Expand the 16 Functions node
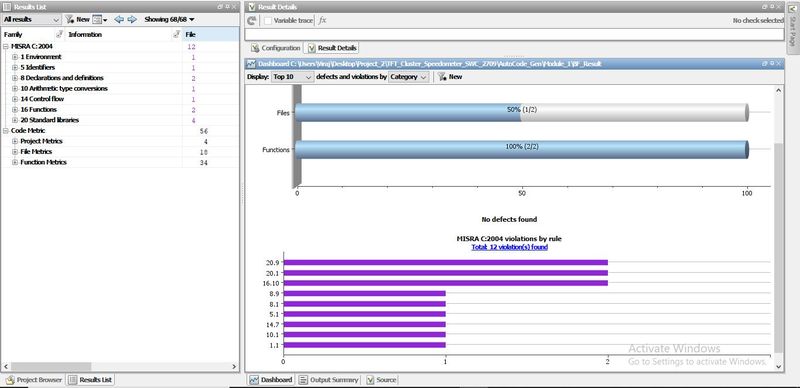 [15, 110]
